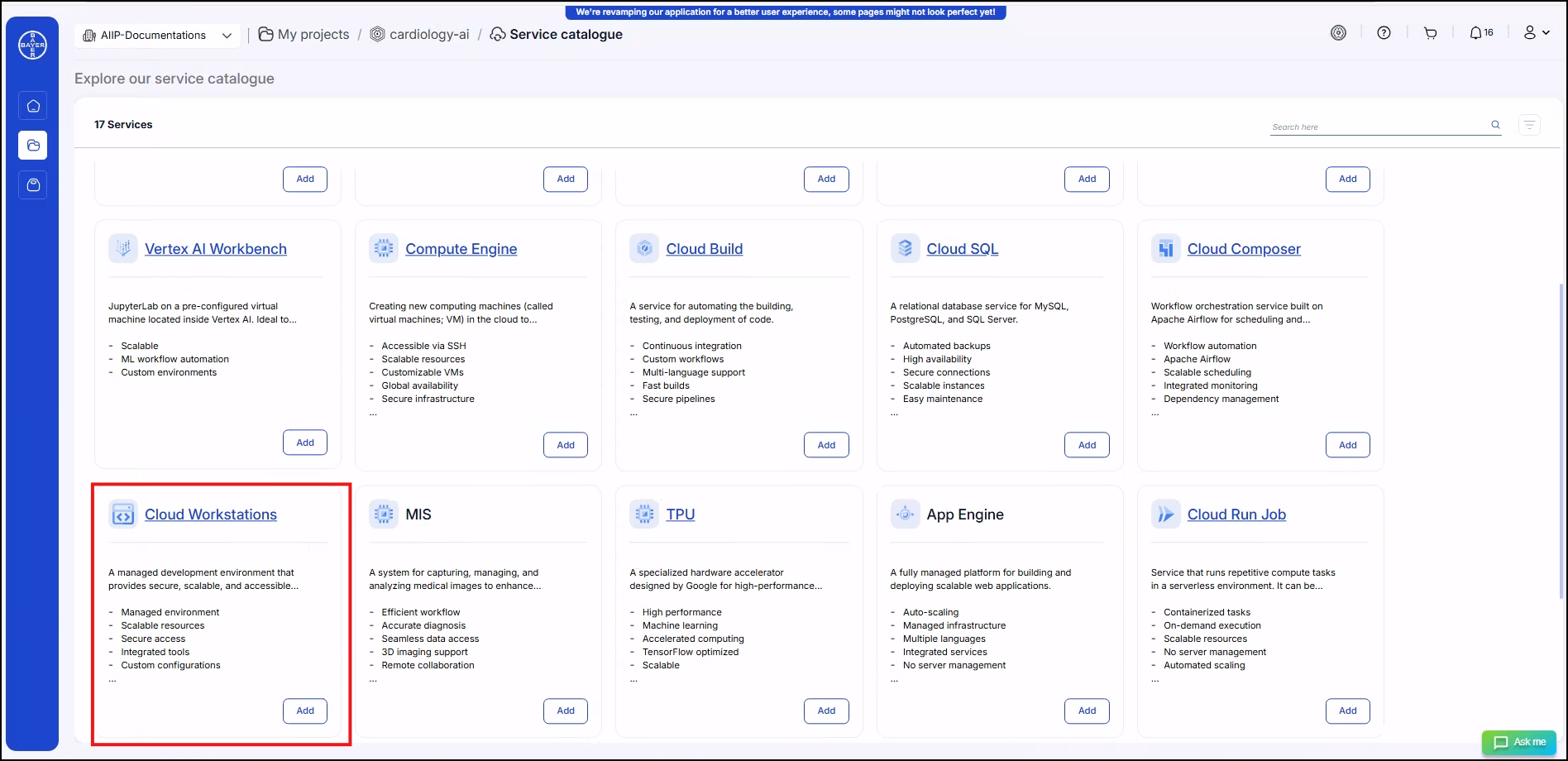Click the MIS card icon

(384, 515)
